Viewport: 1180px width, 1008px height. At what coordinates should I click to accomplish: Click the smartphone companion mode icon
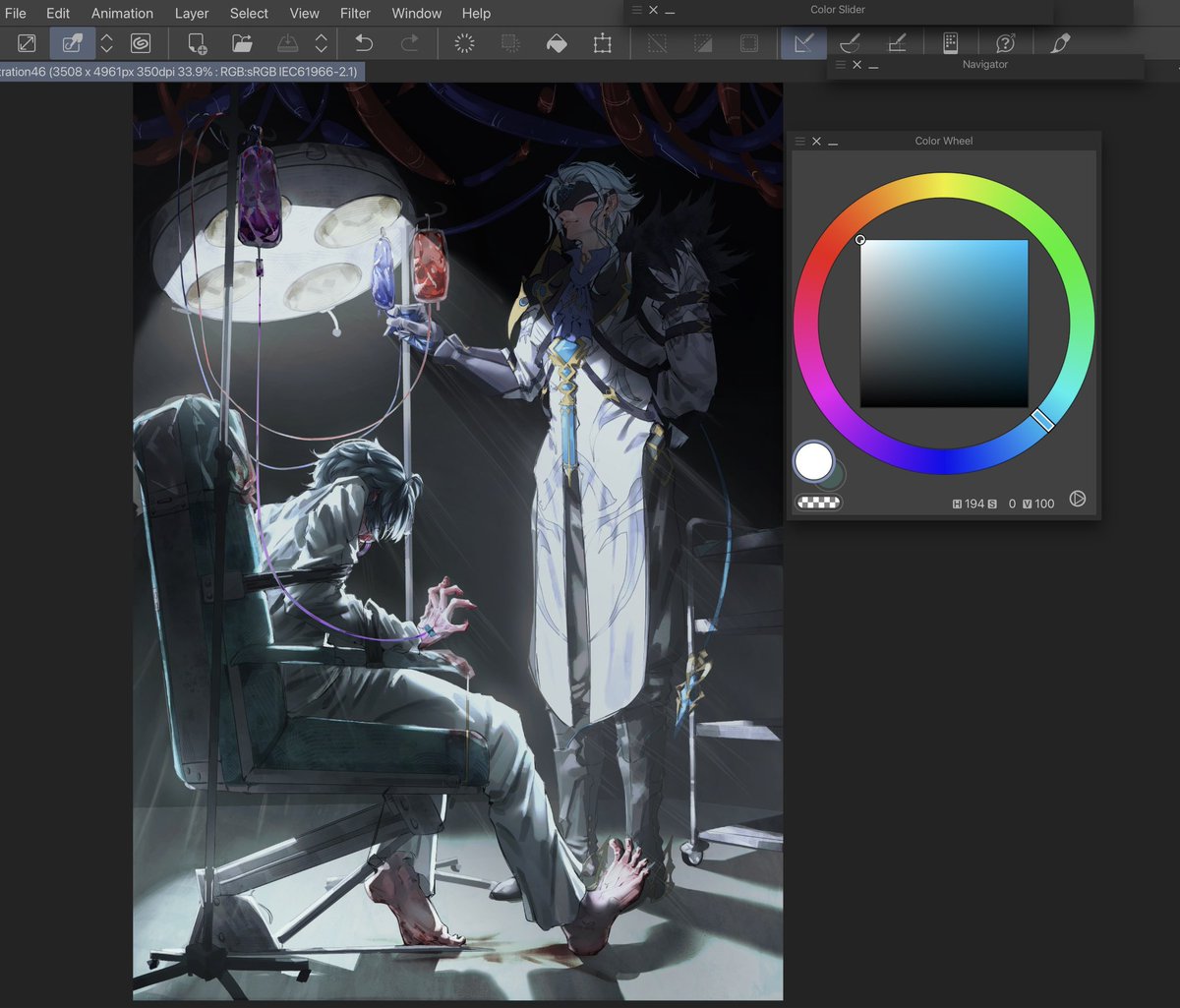(950, 43)
